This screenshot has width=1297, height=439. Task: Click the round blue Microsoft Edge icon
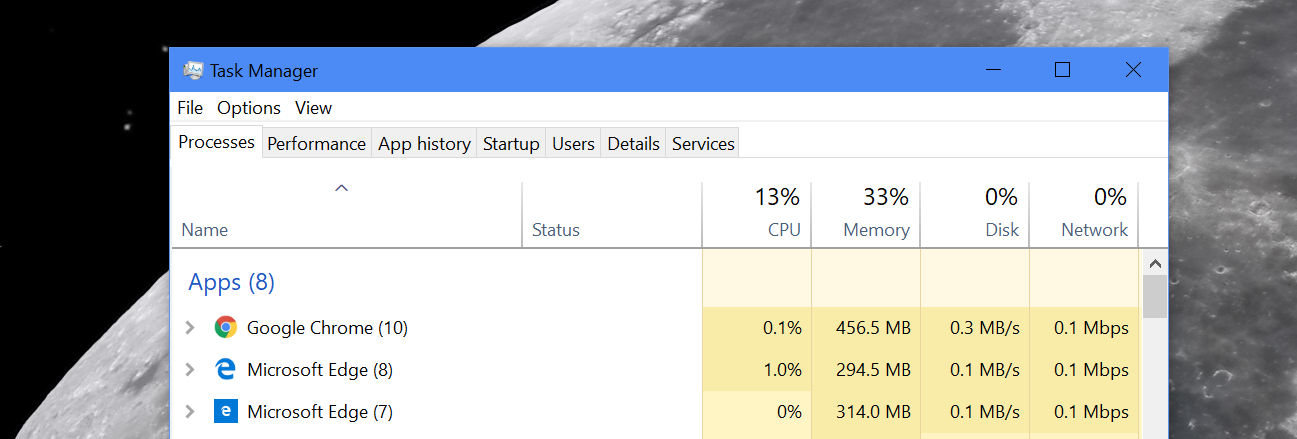tap(226, 369)
